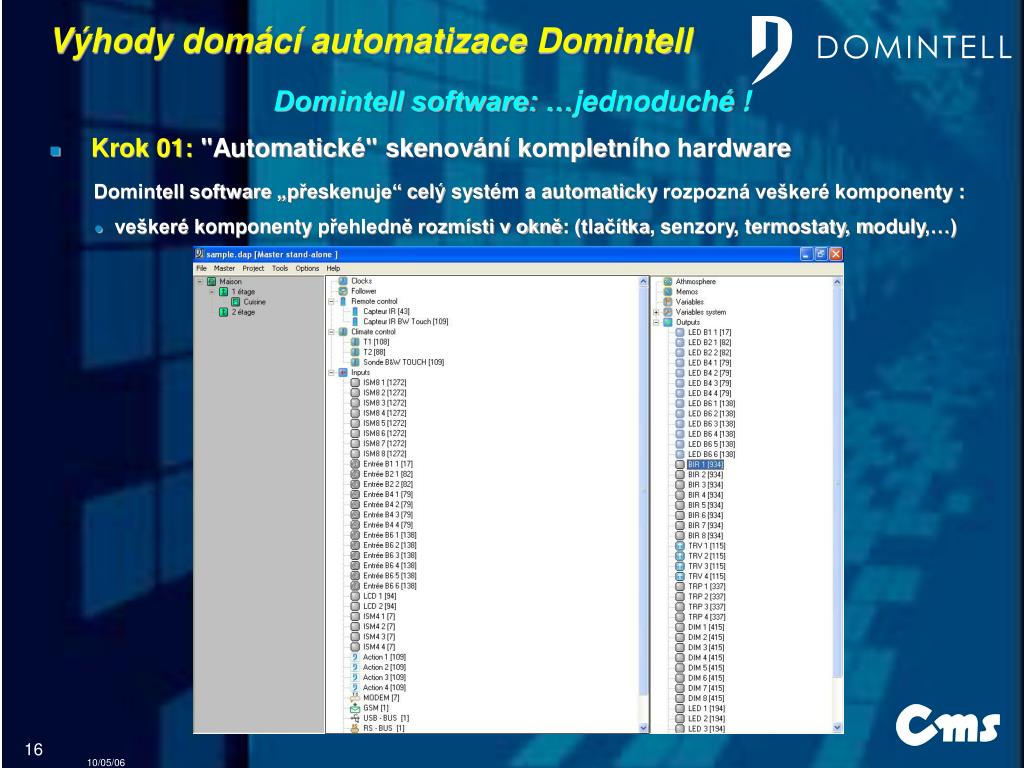1024x768 pixels.
Task: Close the sample.dap window
Action: [x=836, y=254]
